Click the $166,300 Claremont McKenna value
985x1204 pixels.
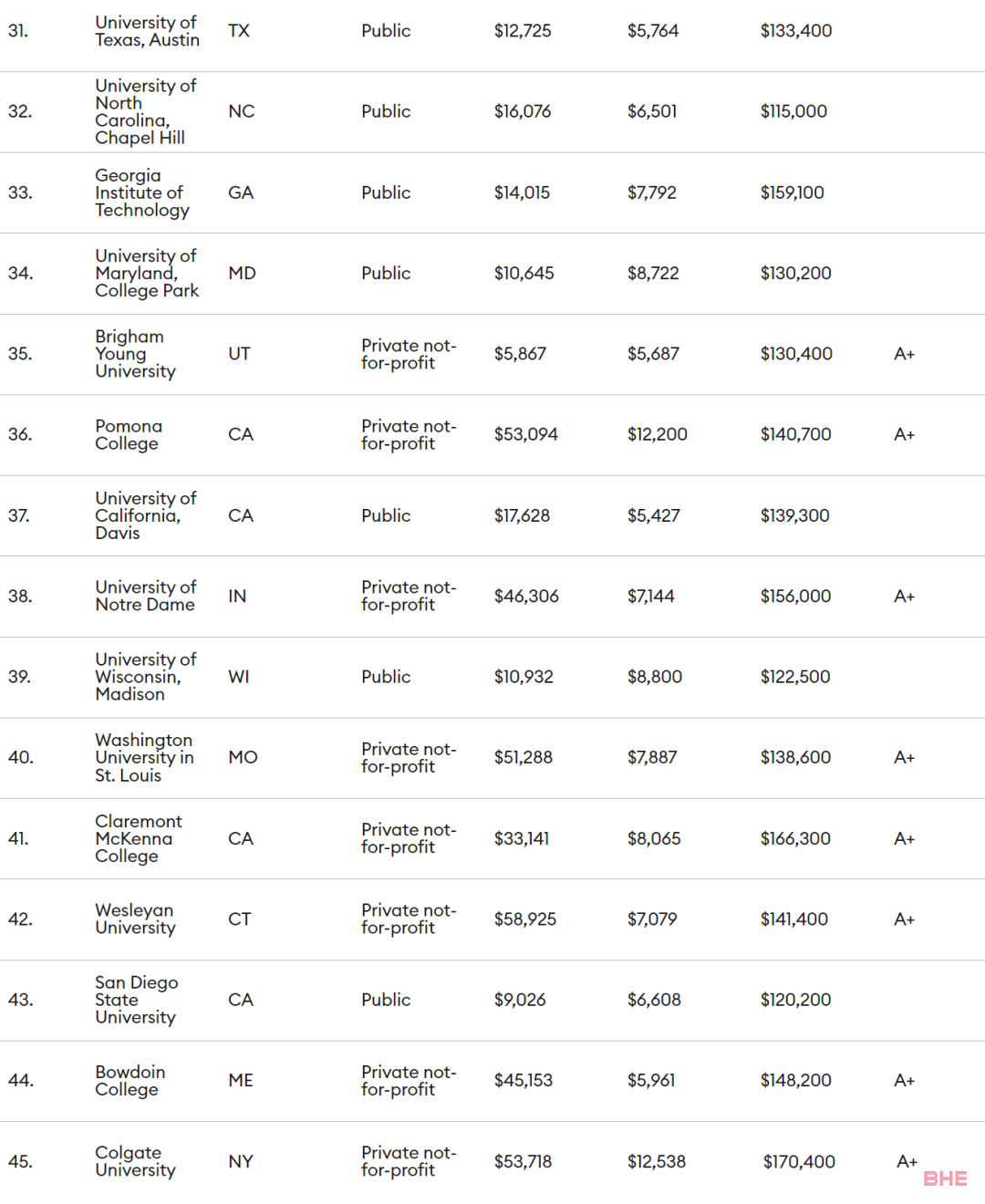point(795,838)
